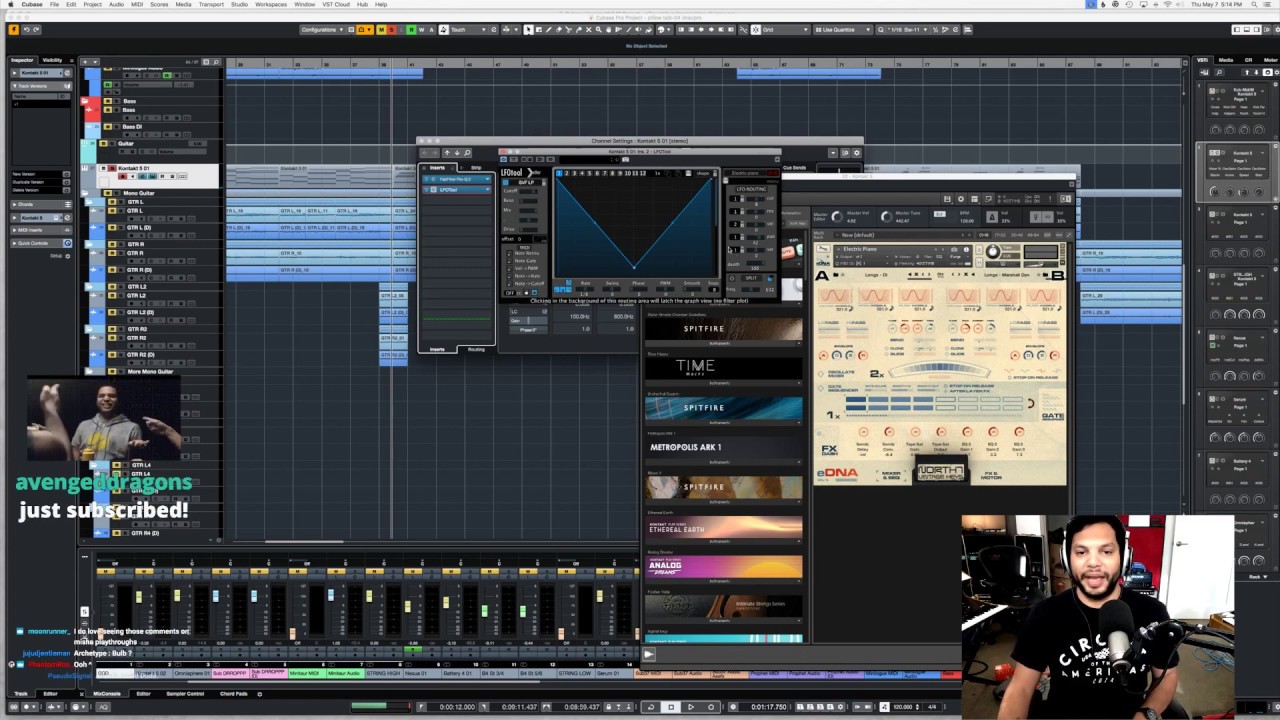Choose the Analog Dreams library
The height and width of the screenshot is (720, 1280).
724,567
